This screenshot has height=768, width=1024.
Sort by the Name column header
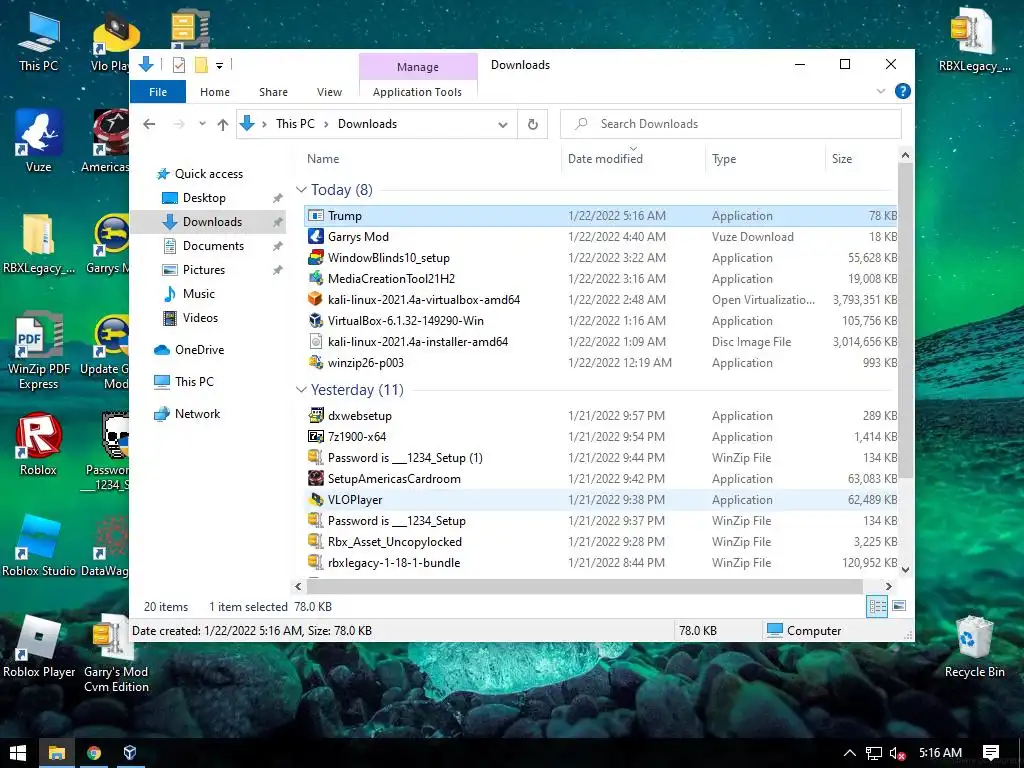[323, 159]
